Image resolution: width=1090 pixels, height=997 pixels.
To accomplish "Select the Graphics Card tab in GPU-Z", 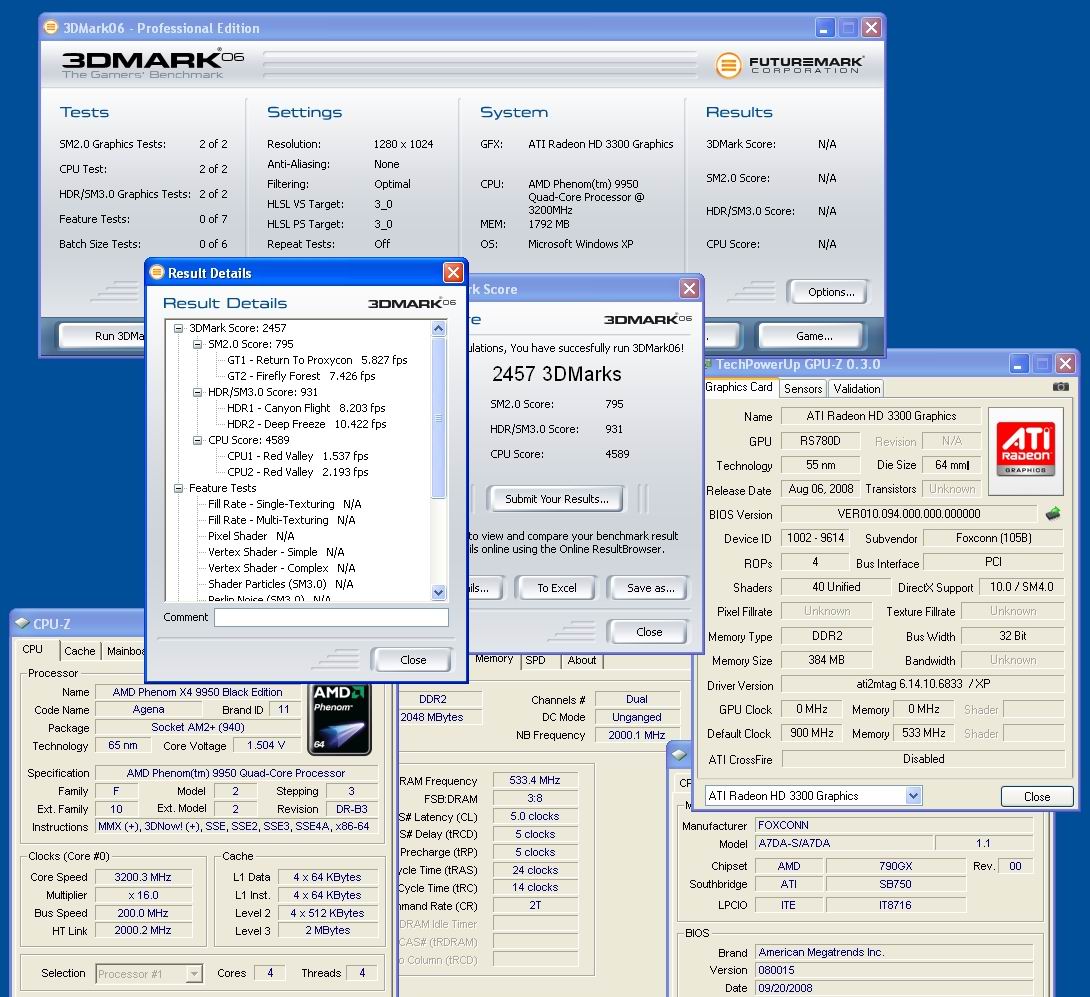I will pos(739,387).
